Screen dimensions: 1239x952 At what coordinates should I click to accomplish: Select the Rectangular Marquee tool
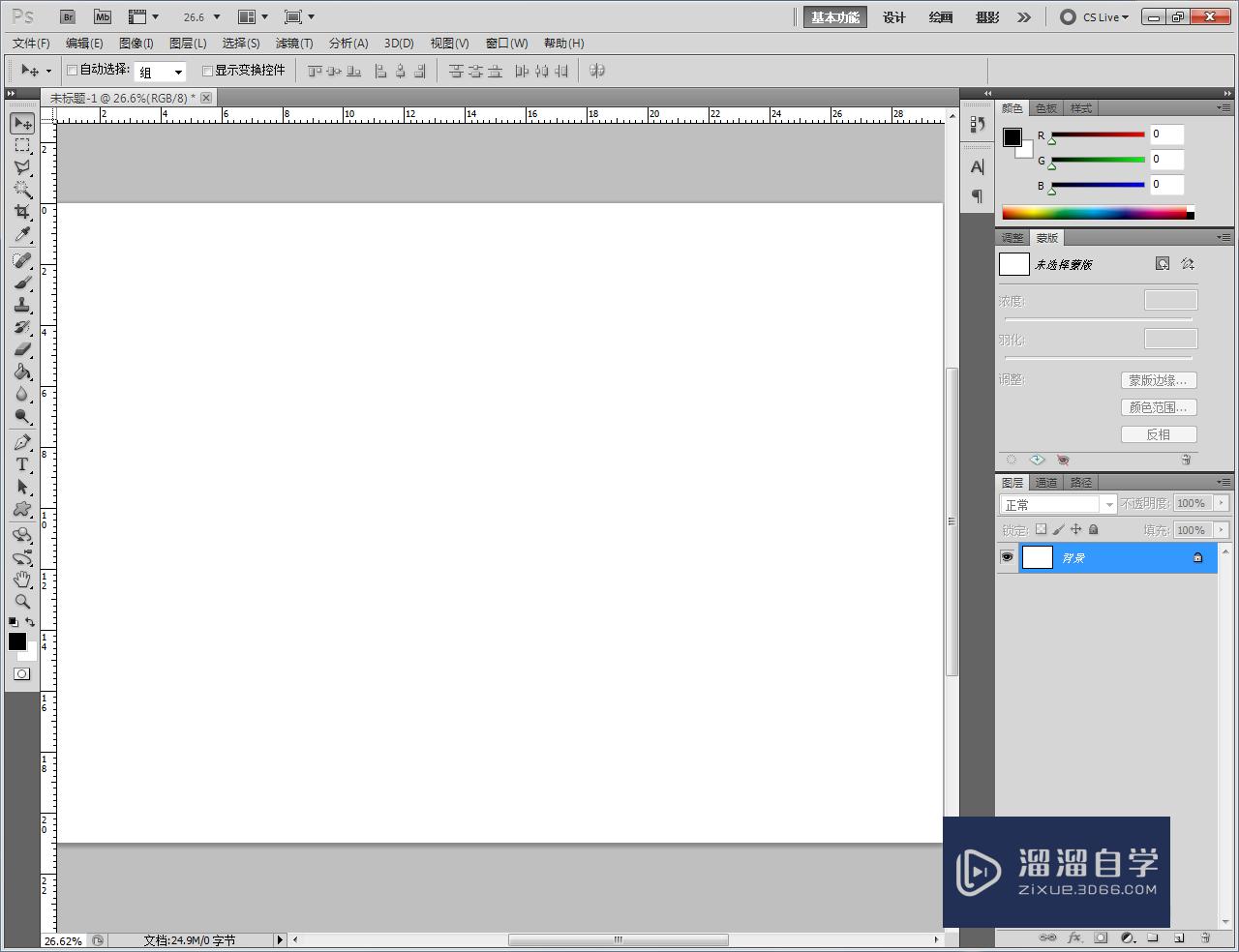(x=22, y=145)
